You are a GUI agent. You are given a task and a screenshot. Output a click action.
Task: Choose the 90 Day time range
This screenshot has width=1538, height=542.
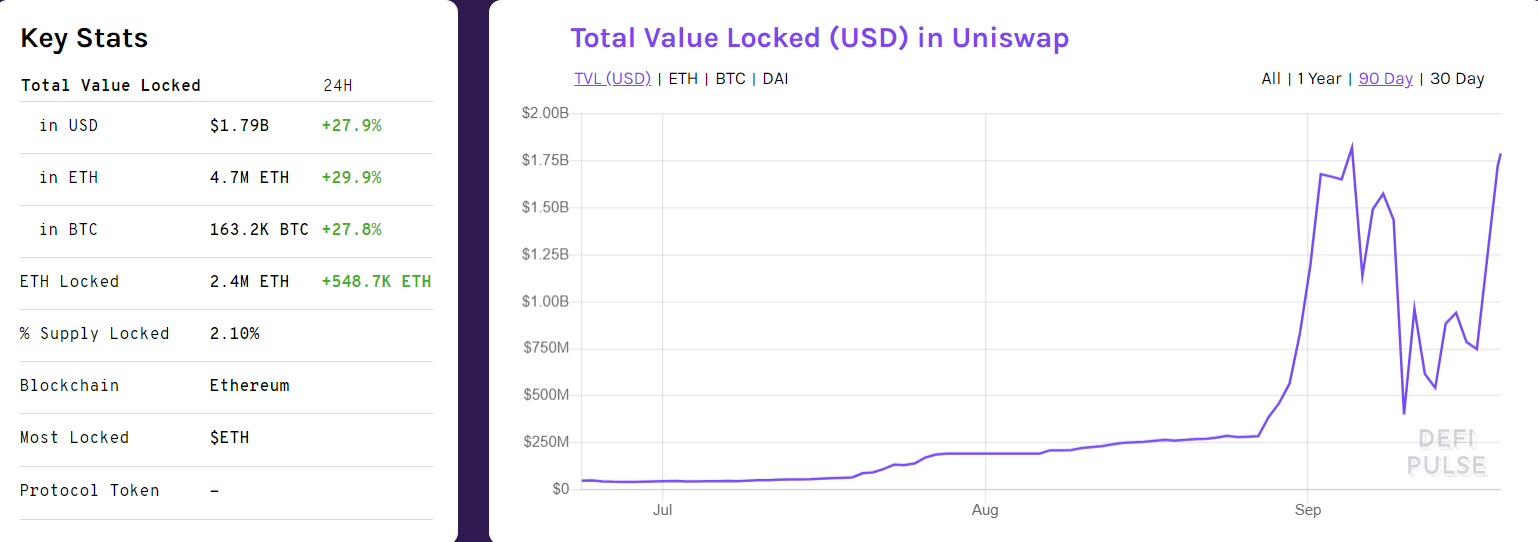tap(1385, 78)
